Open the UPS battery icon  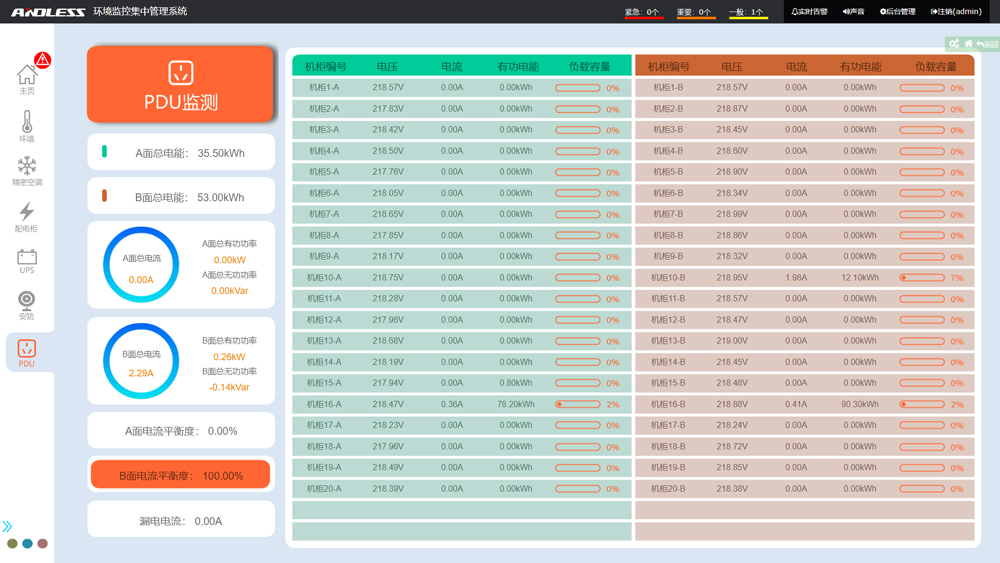[27, 260]
